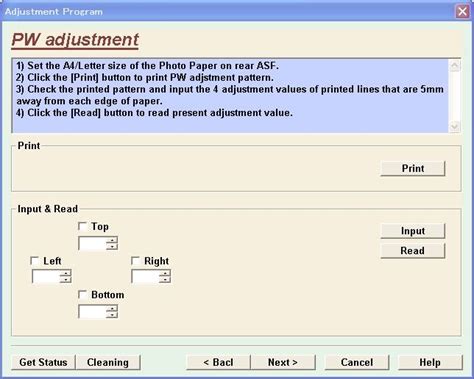
Task: Click instruction line about Read button
Action: tap(154, 113)
